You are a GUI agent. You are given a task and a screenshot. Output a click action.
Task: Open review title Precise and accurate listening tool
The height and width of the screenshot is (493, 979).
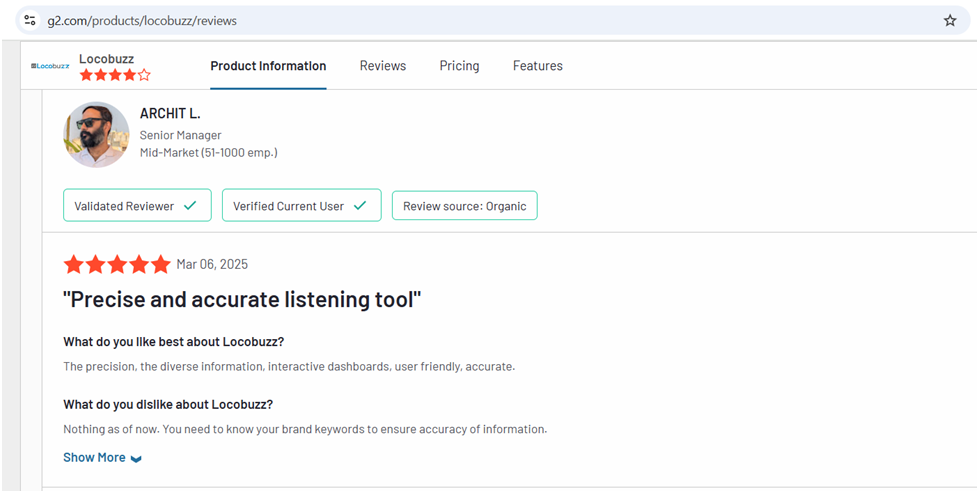(x=242, y=300)
